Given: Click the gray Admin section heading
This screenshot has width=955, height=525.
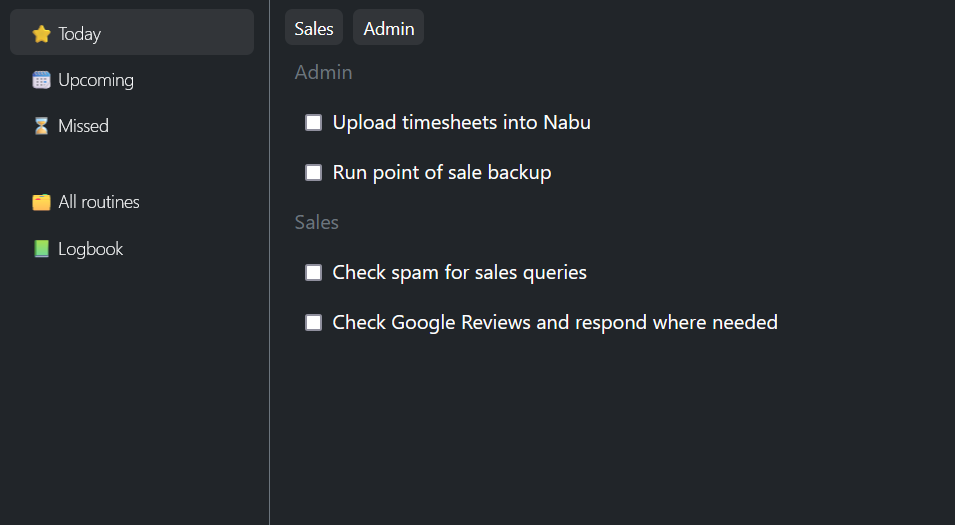Looking at the screenshot, I should pyautogui.click(x=323, y=72).
